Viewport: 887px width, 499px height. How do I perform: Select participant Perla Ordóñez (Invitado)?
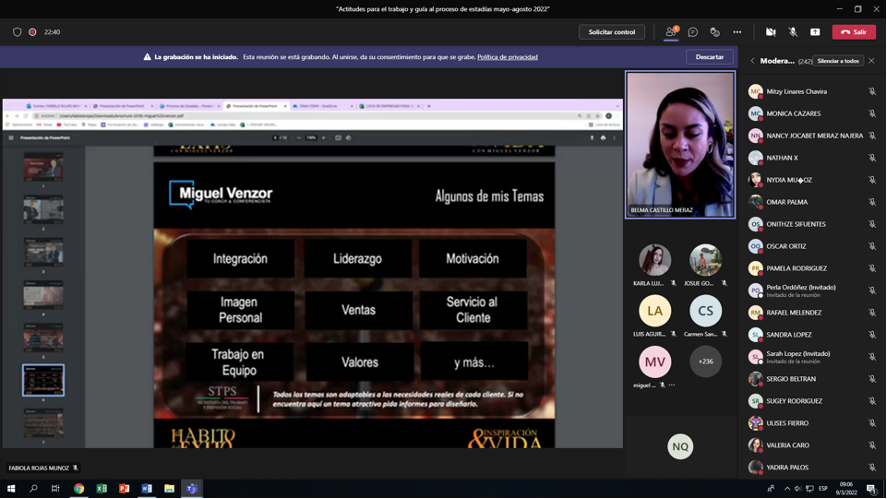click(812, 290)
